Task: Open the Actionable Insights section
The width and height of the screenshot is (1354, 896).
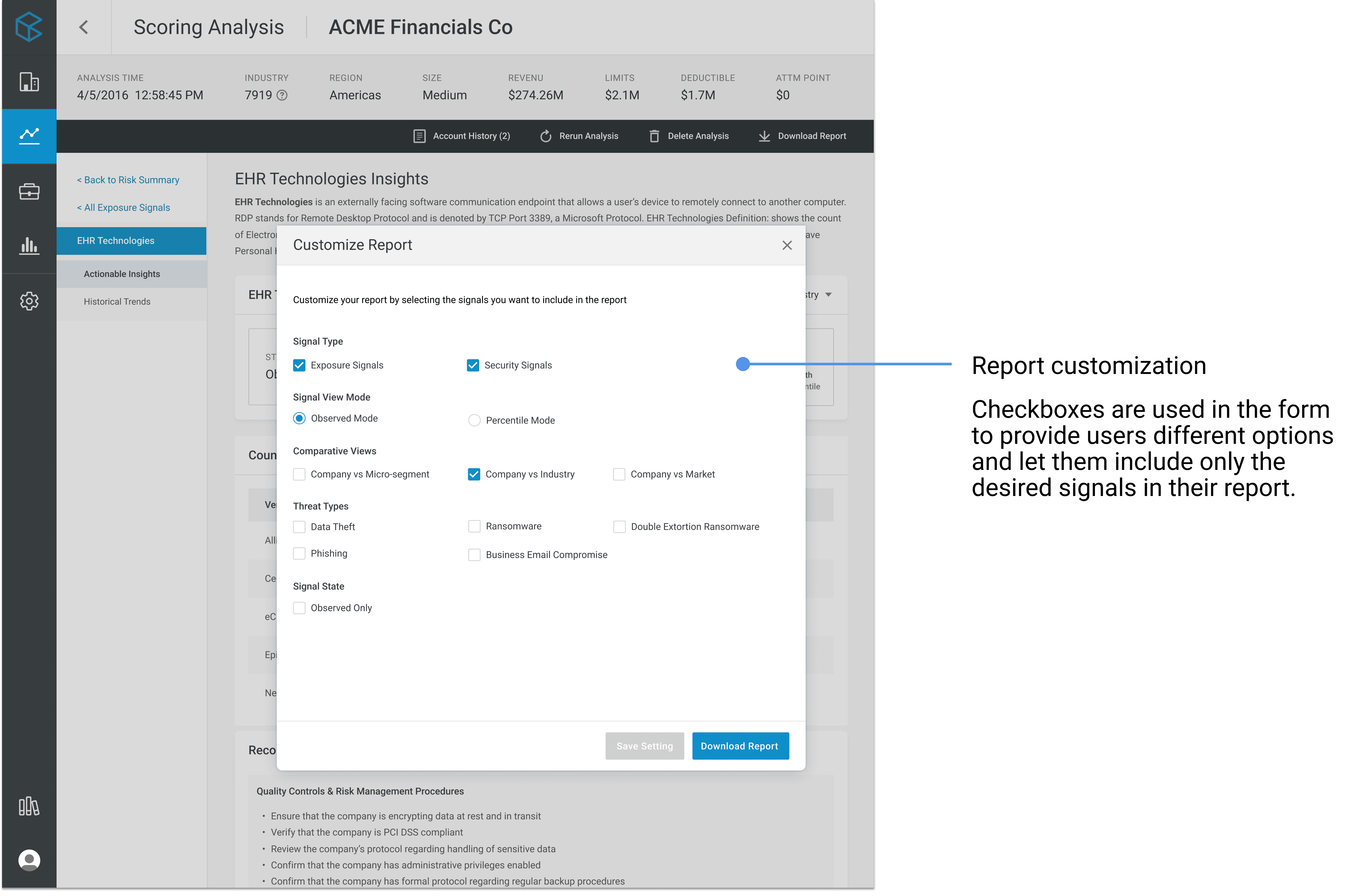Action: [x=131, y=274]
